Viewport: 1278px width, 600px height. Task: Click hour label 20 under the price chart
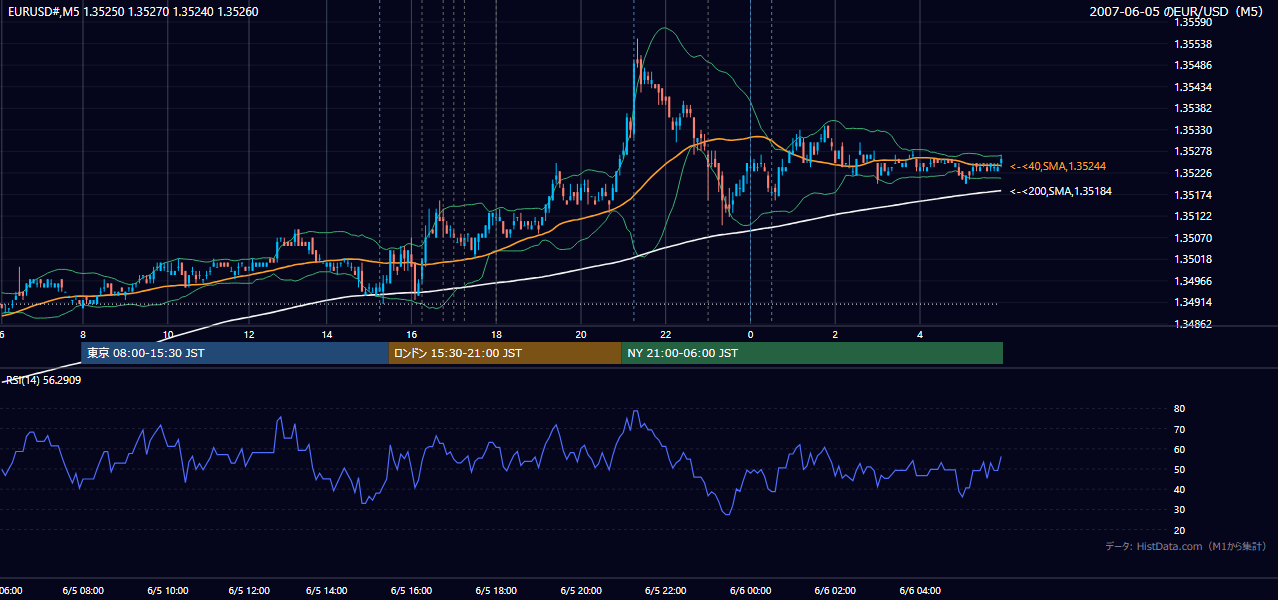click(x=581, y=334)
